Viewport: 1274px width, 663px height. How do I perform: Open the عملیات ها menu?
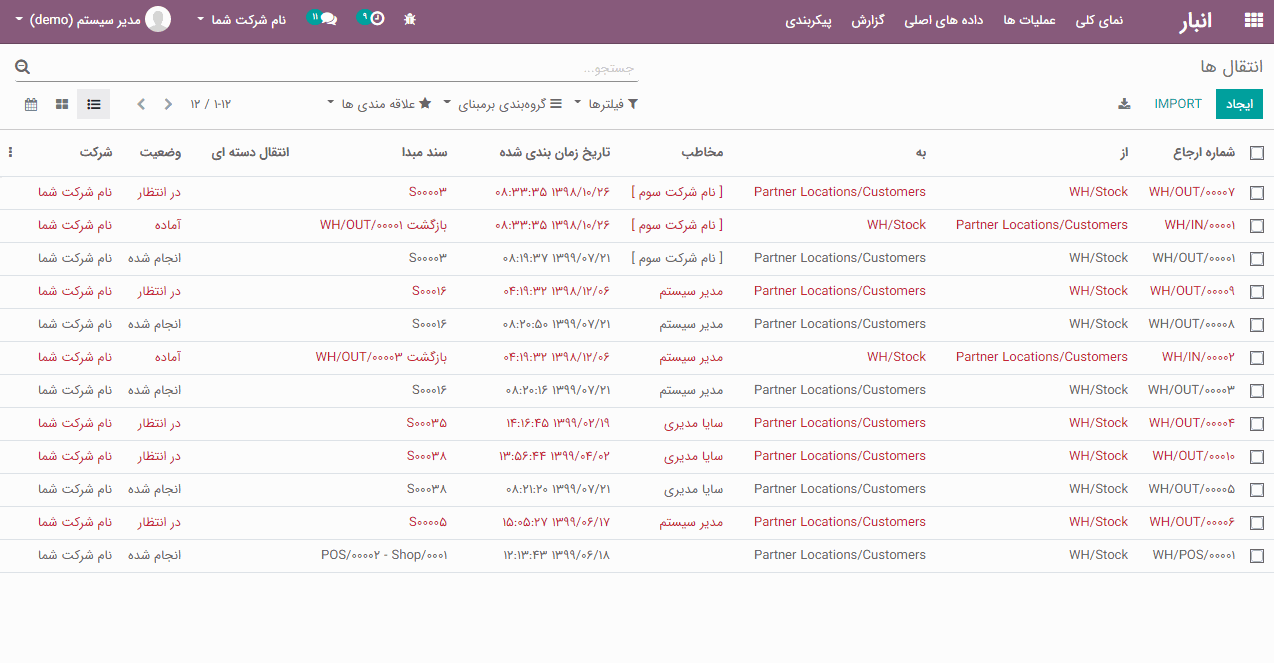pos(1030,19)
